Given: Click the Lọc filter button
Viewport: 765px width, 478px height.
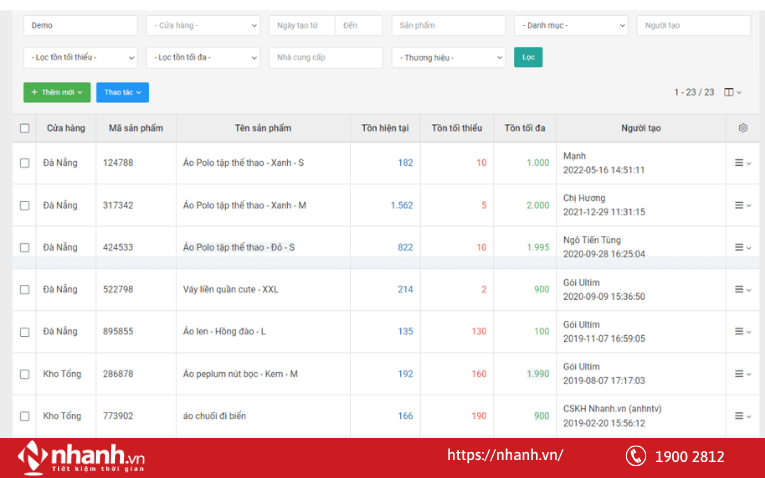Looking at the screenshot, I should [x=528, y=58].
